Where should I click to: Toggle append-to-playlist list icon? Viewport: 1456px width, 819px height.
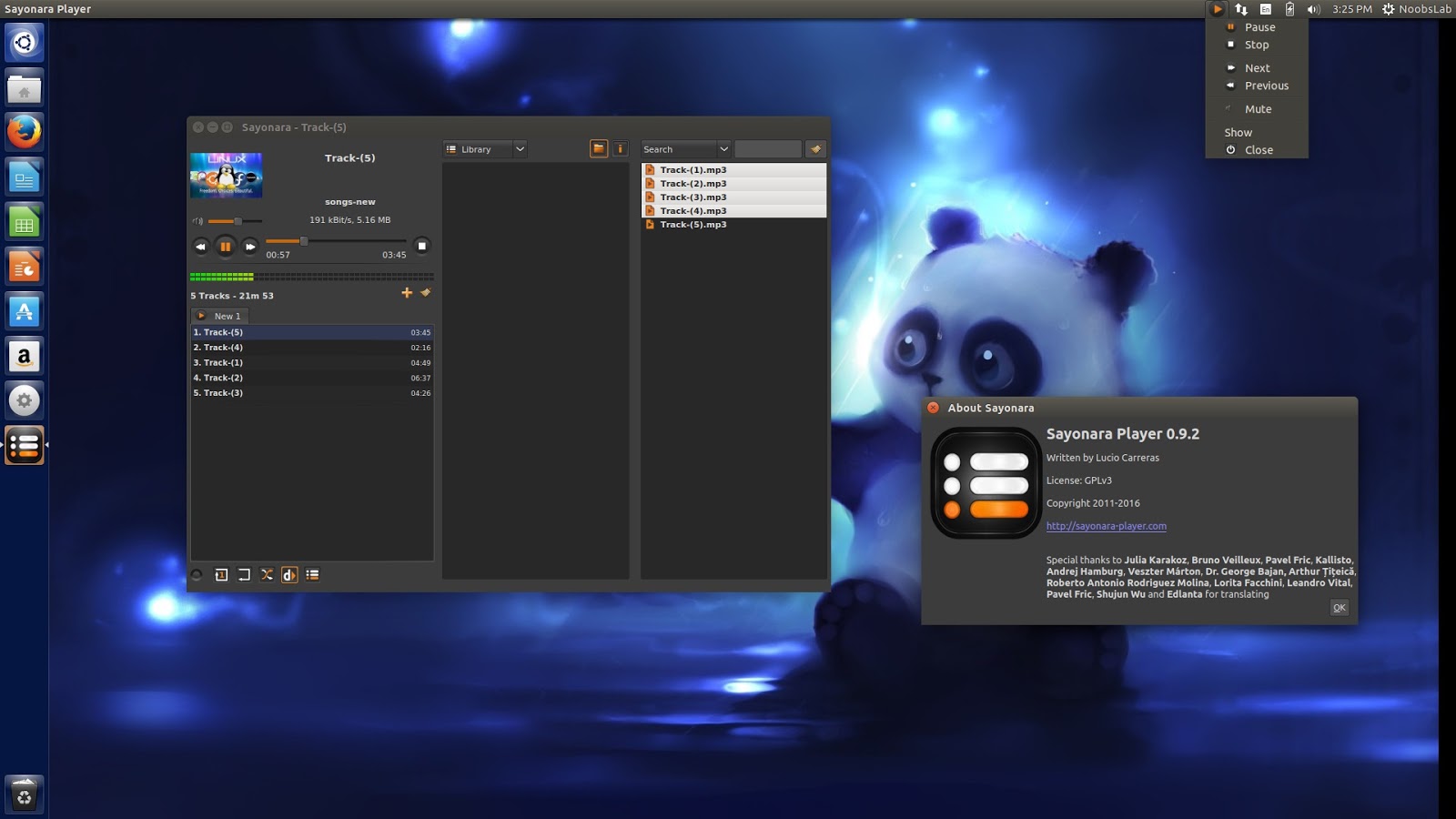[x=312, y=575]
